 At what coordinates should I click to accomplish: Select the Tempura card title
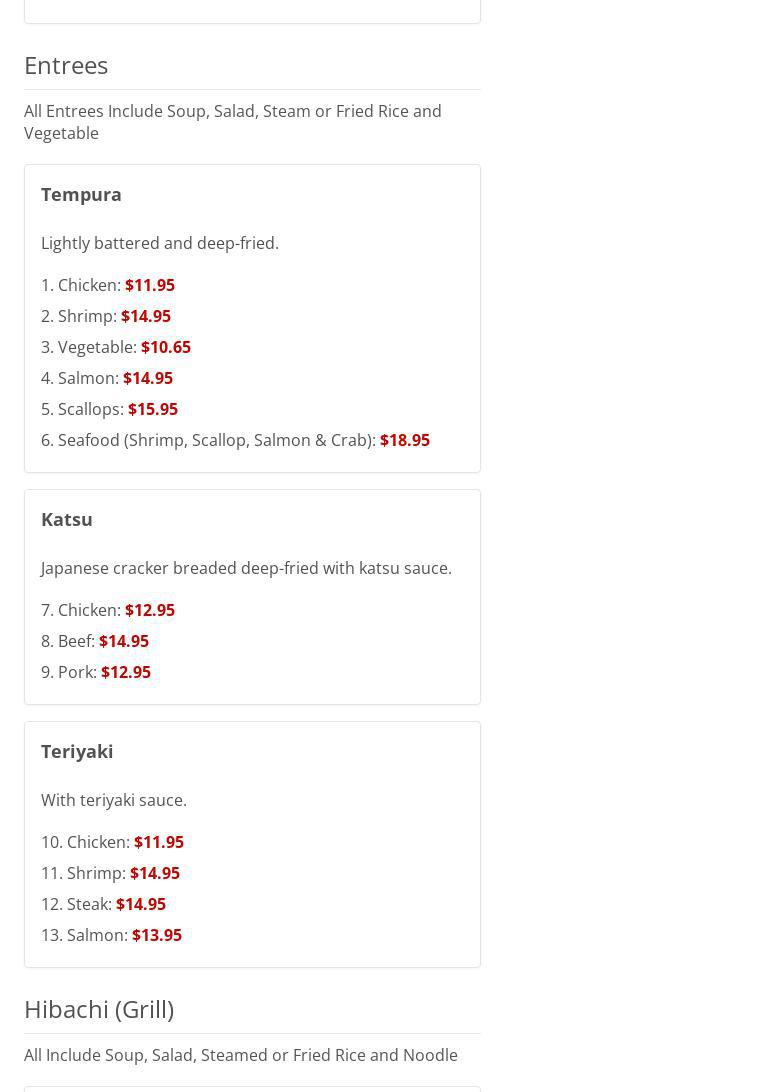[x=81, y=194]
